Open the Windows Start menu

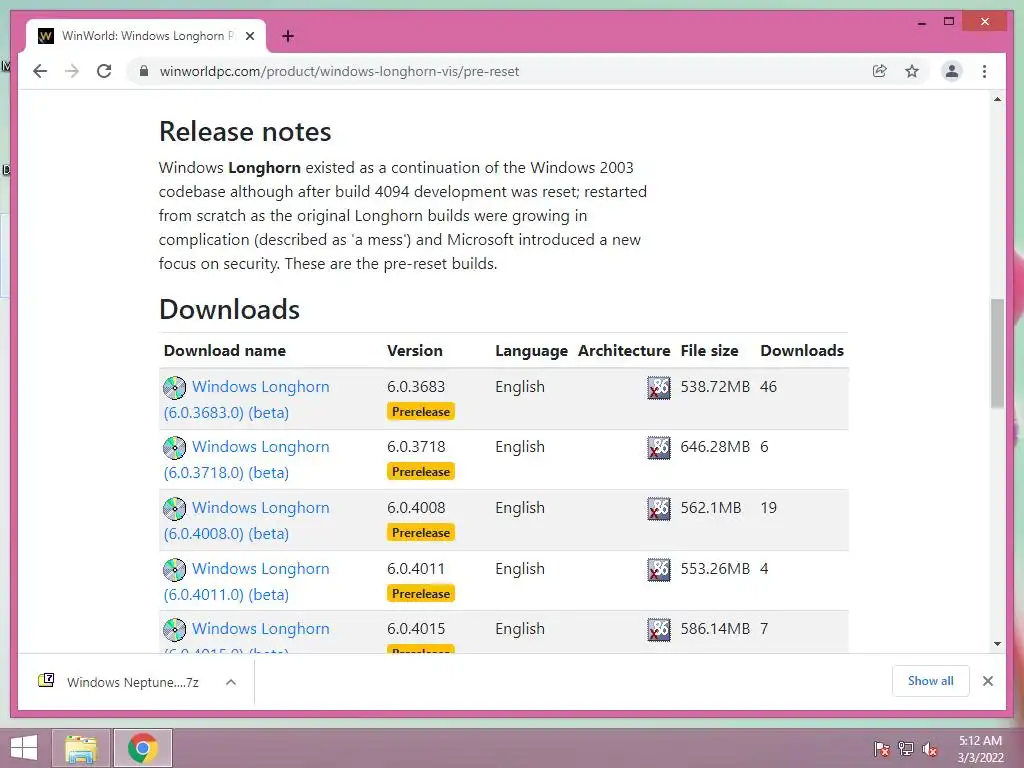click(24, 748)
